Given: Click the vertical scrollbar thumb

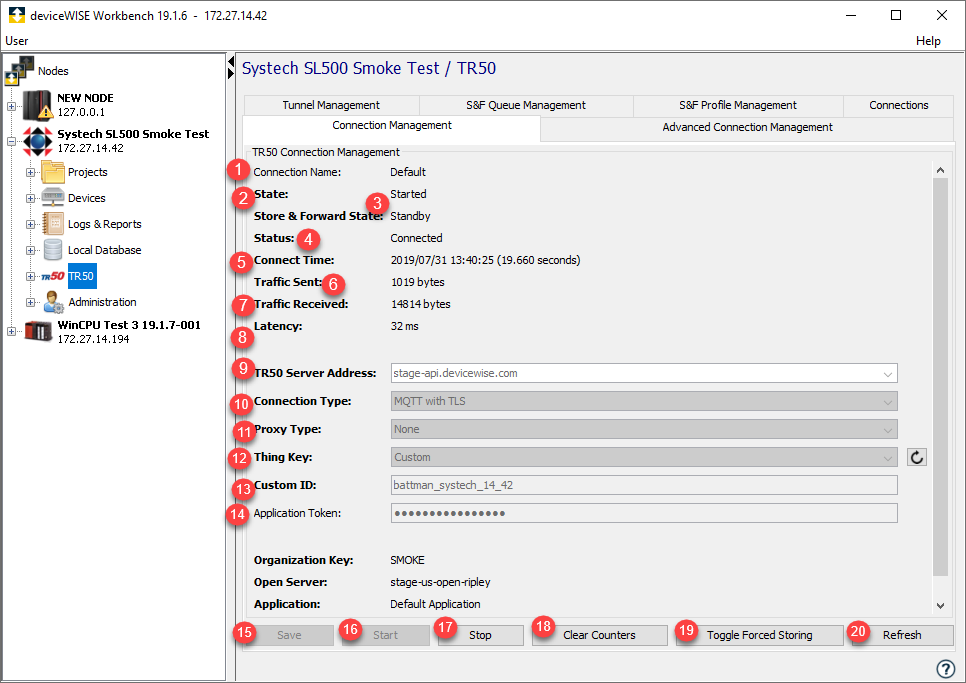Looking at the screenshot, I should click(940, 377).
